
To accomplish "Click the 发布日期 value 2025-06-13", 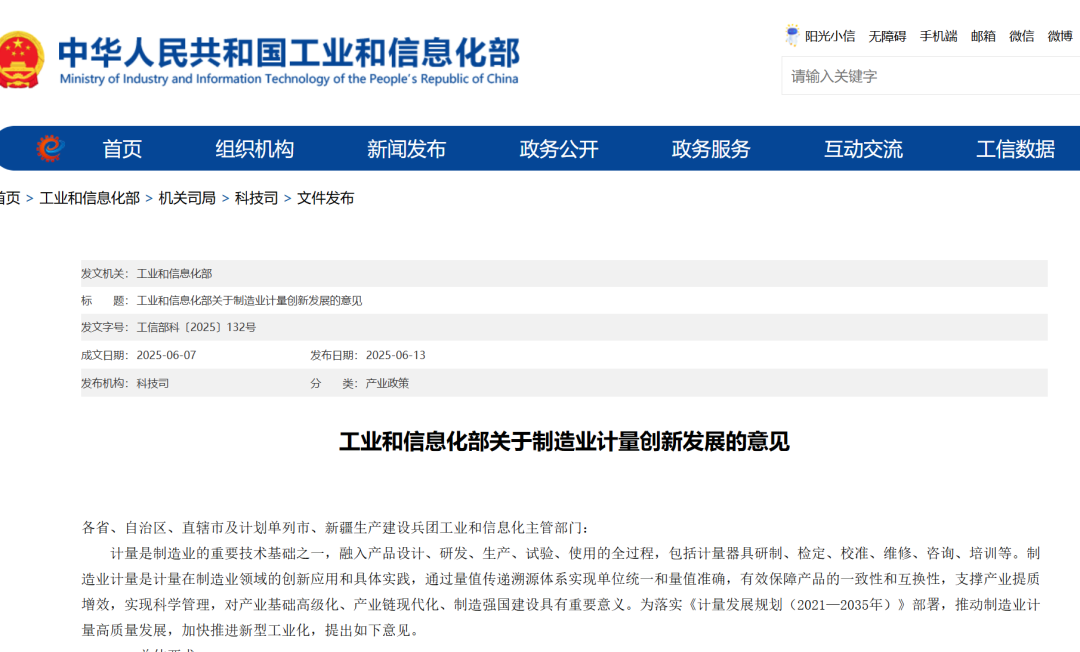I will coord(395,355).
